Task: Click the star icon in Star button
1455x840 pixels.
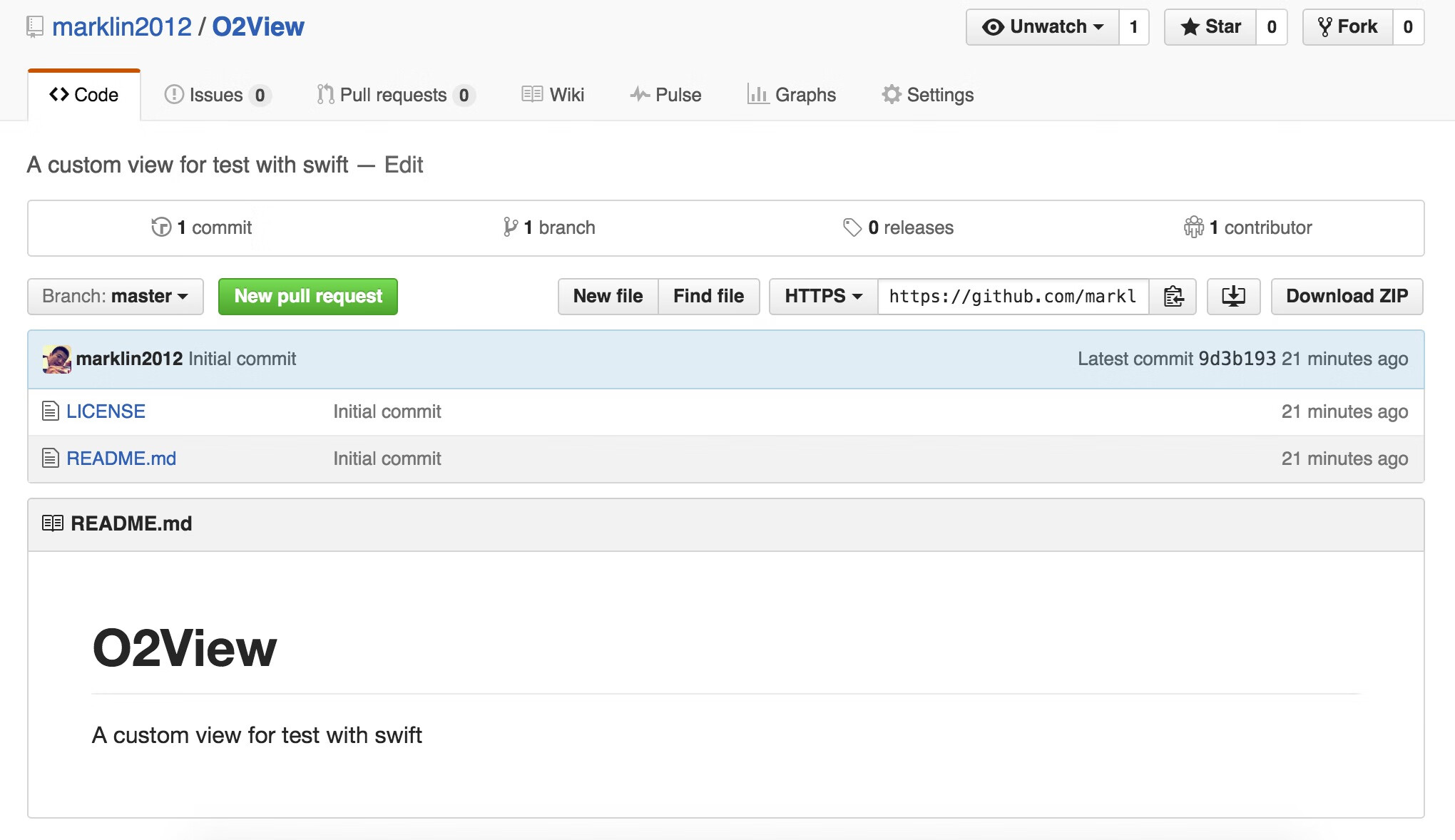Action: [x=1190, y=27]
